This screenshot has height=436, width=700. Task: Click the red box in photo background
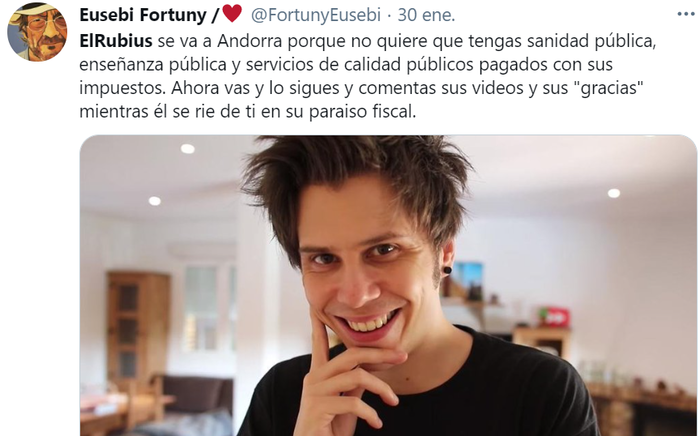[556, 317]
